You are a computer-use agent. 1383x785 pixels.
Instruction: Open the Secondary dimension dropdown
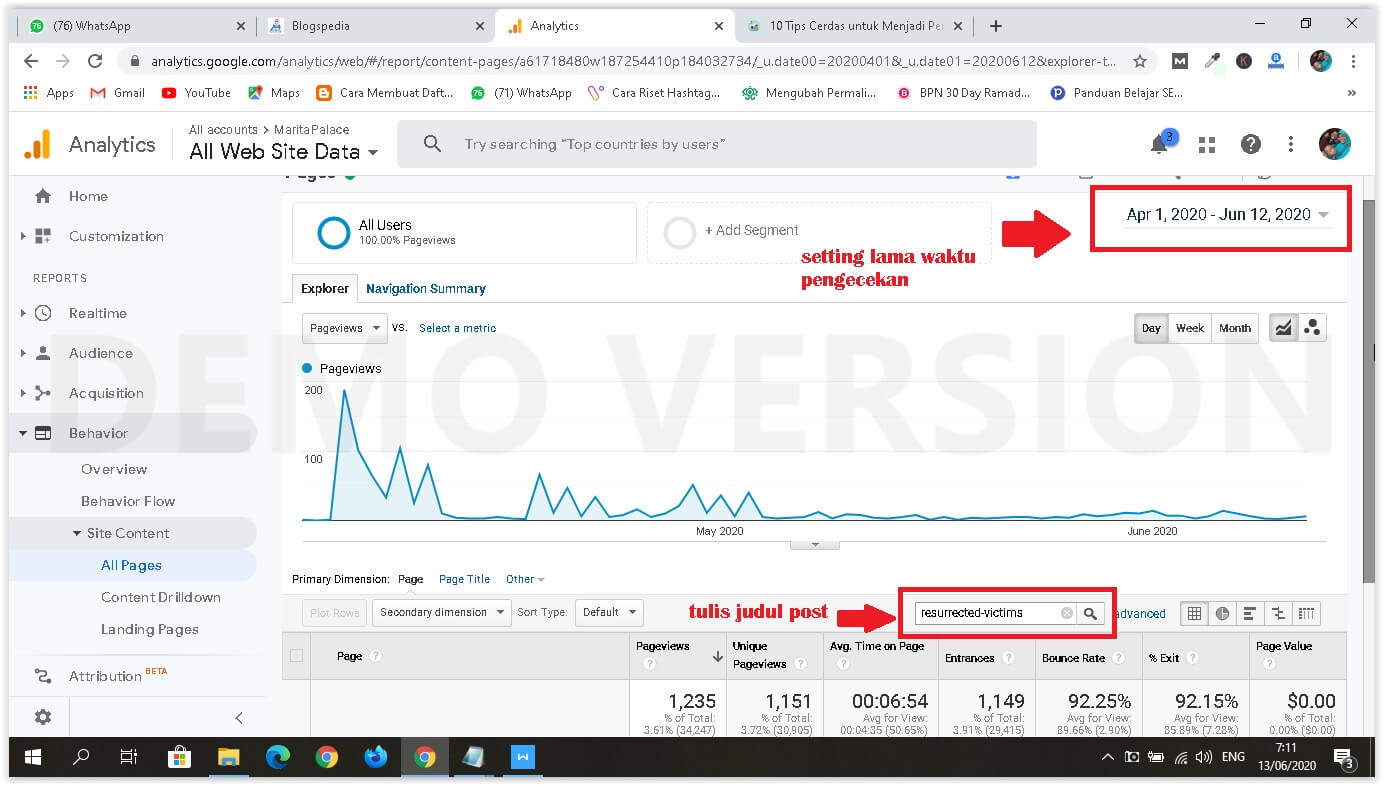(x=441, y=612)
